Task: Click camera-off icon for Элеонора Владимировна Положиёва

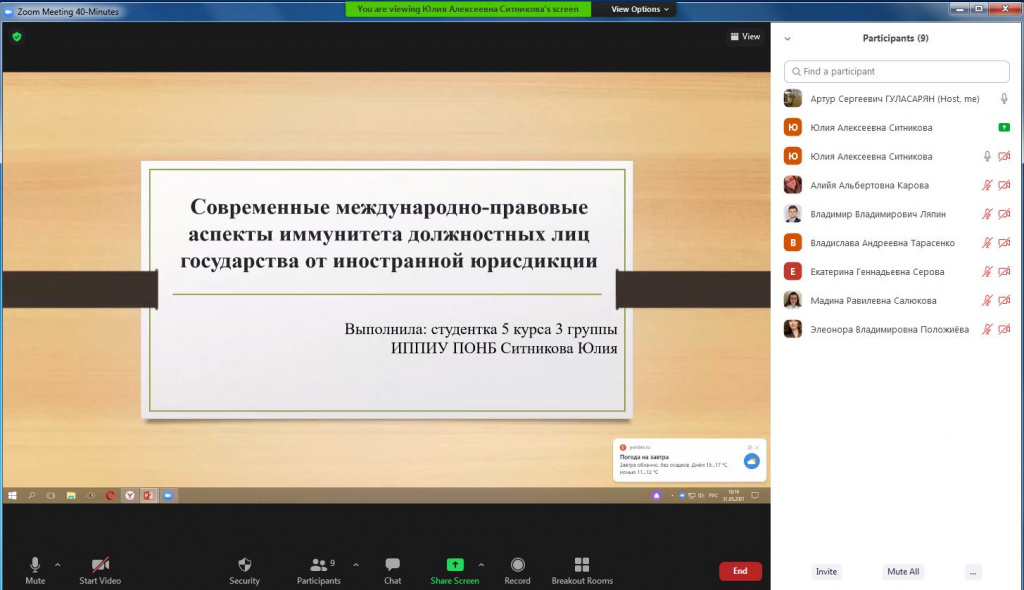Action: point(1004,329)
